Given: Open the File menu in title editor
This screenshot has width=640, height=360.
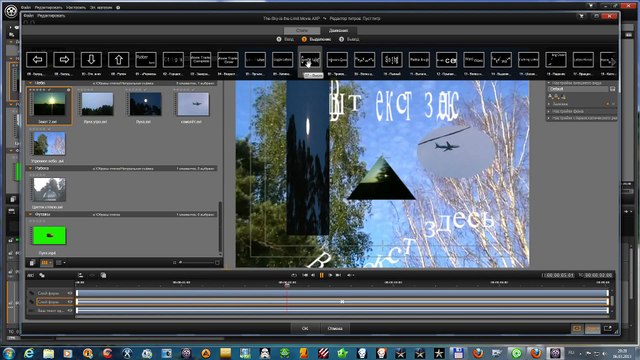Looking at the screenshot, I should [x=28, y=16].
